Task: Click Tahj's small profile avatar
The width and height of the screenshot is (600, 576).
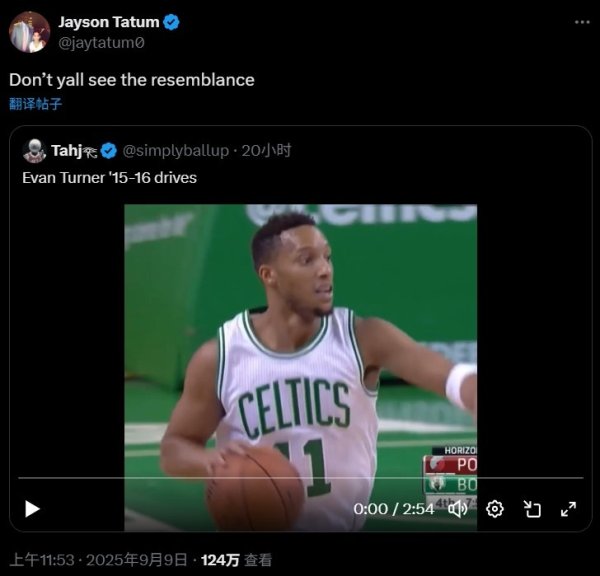Action: pos(34,151)
